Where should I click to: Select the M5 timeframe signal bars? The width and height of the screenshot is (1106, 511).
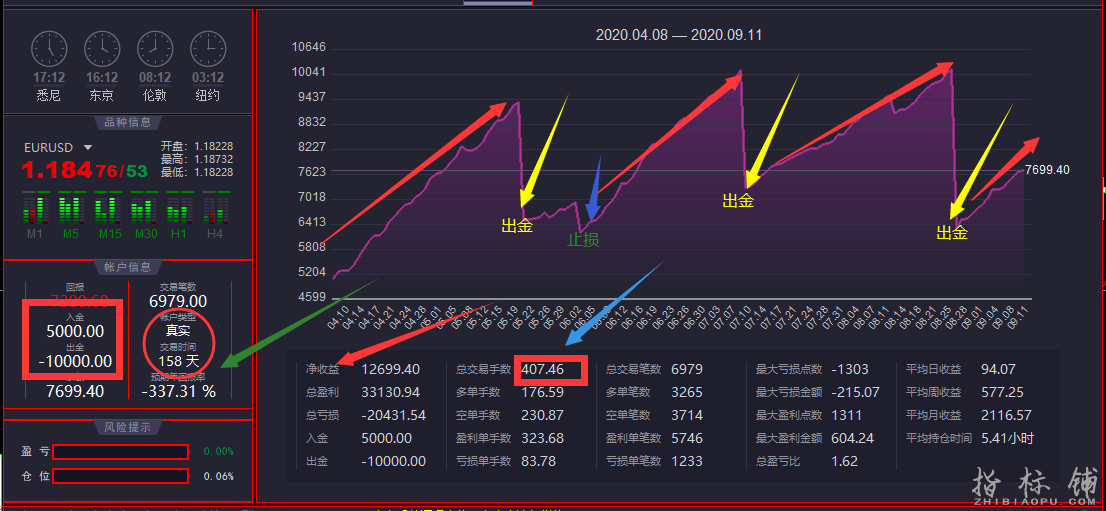(x=70, y=208)
